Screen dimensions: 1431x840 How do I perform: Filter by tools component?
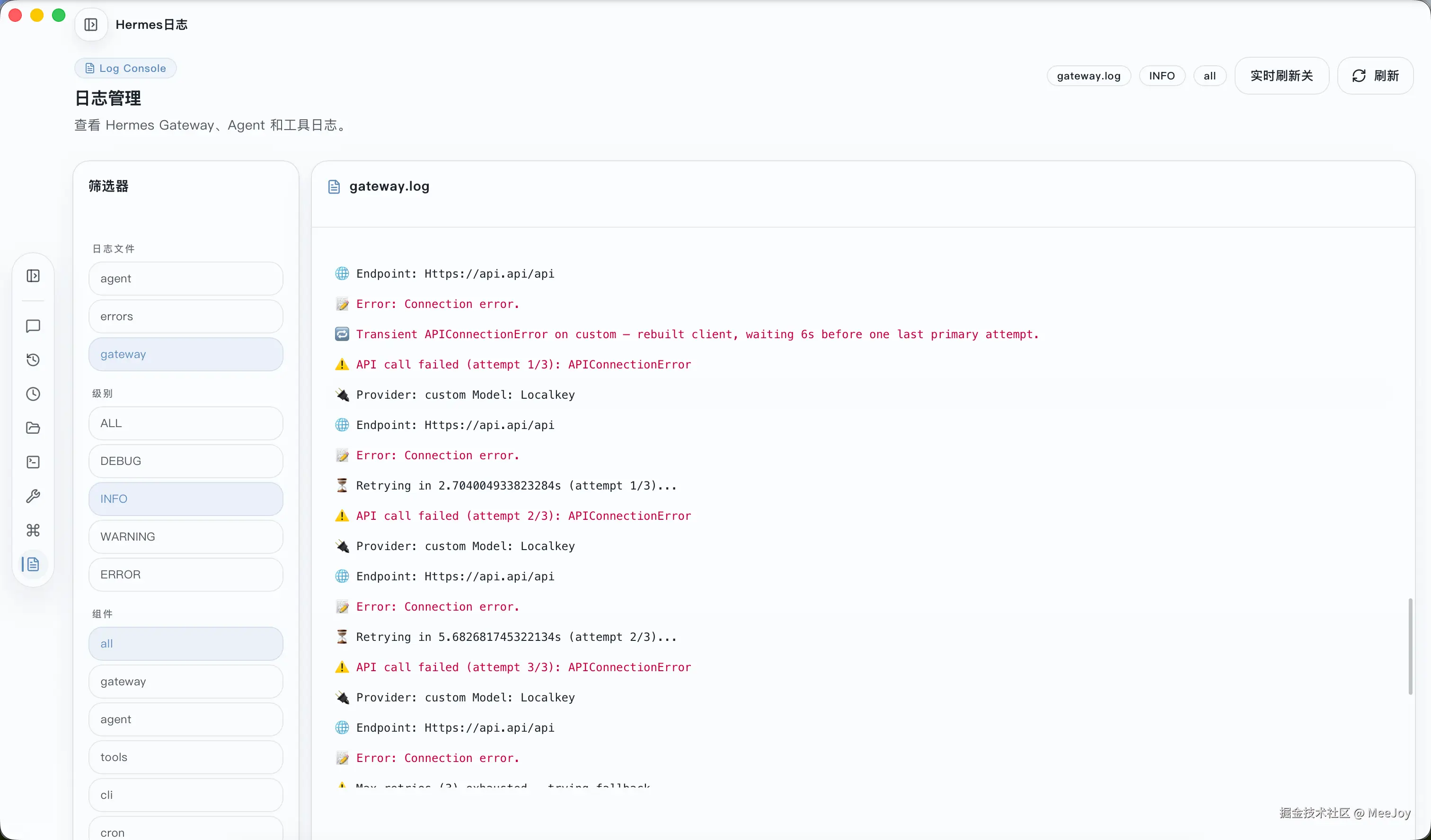click(185, 757)
